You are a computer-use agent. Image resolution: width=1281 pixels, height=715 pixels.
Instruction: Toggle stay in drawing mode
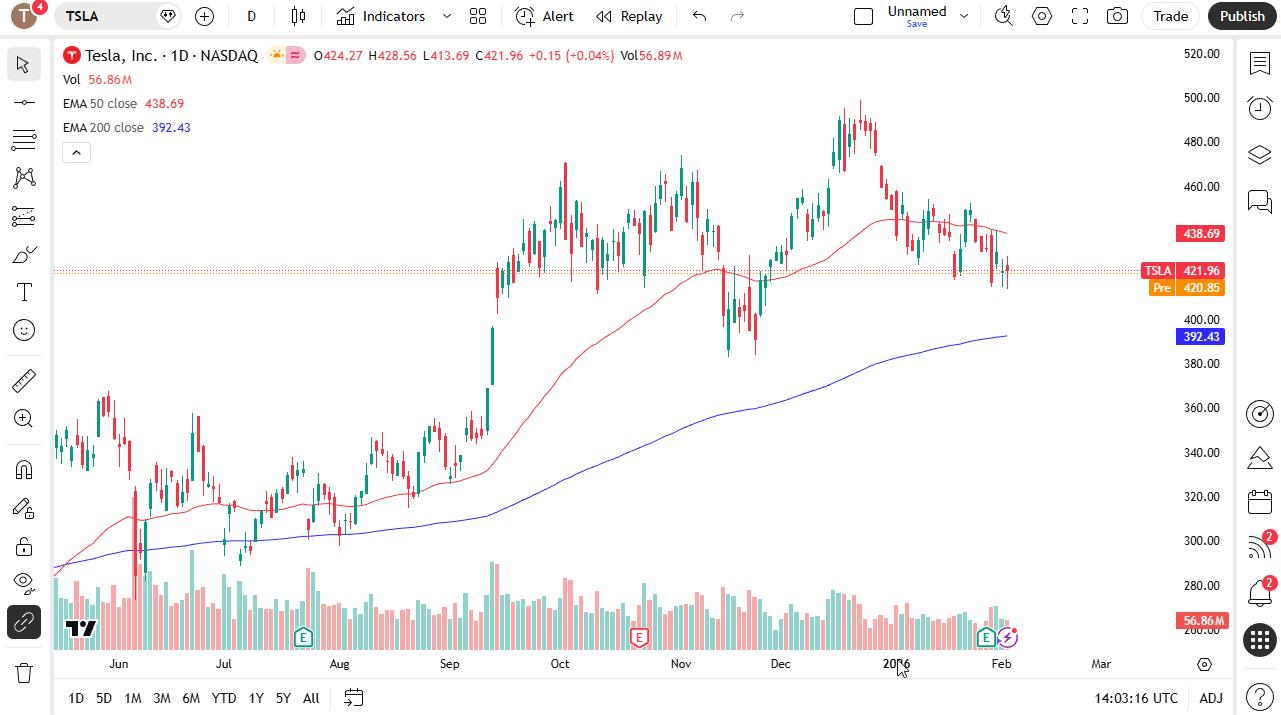click(x=23, y=508)
